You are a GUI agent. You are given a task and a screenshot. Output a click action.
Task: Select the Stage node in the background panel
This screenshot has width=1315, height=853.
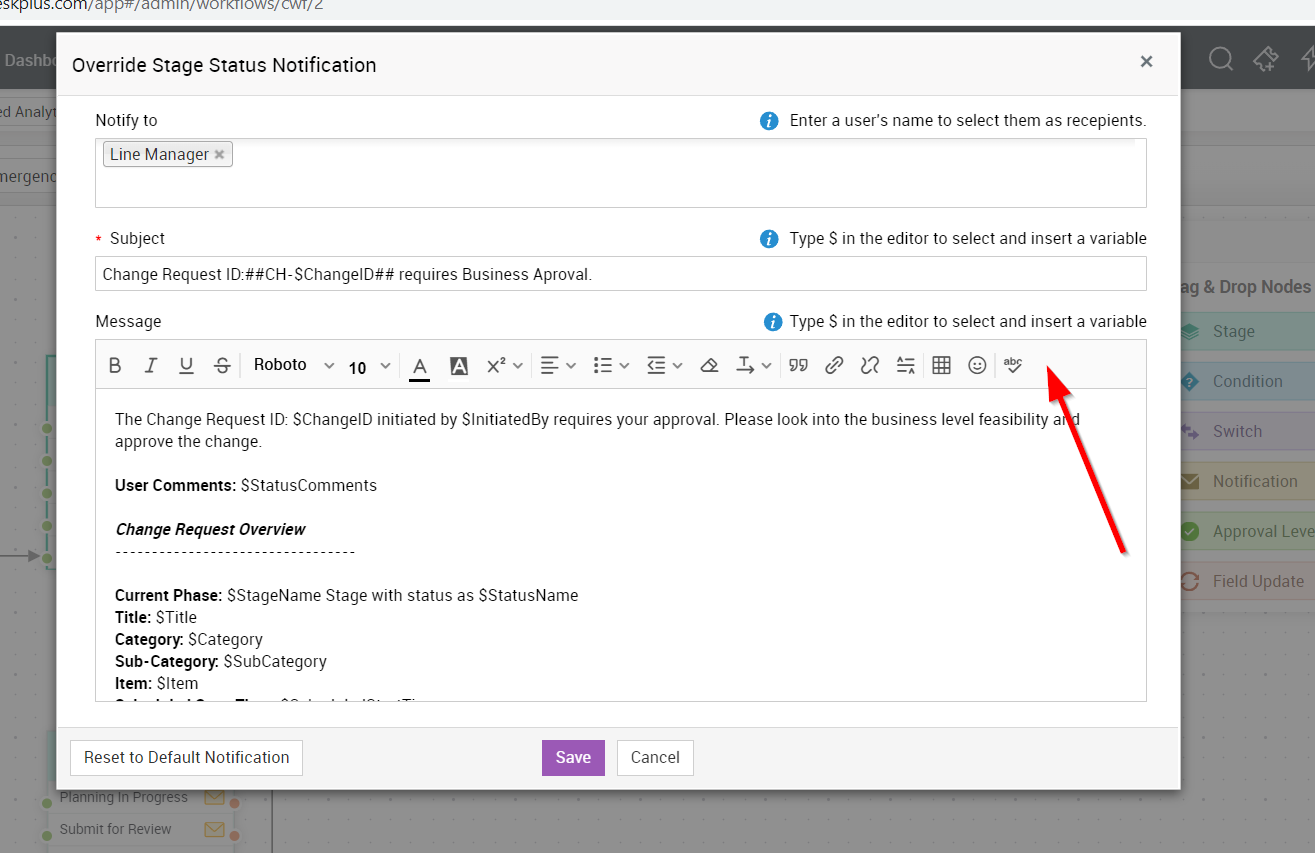(1248, 332)
